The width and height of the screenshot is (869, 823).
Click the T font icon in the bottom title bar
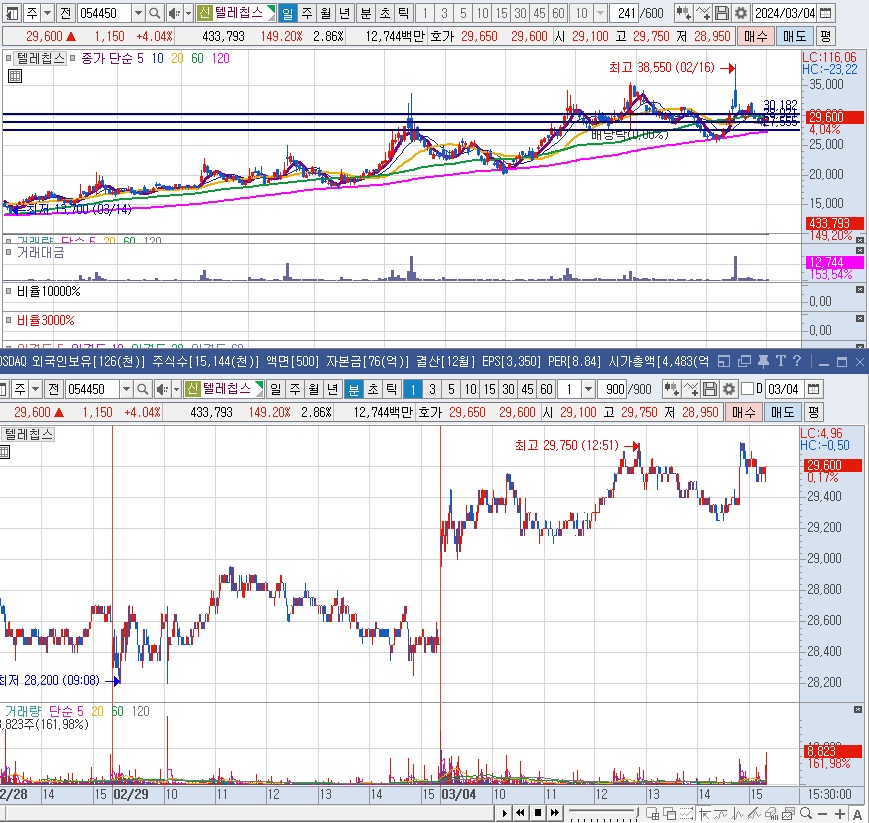pyautogui.click(x=781, y=361)
